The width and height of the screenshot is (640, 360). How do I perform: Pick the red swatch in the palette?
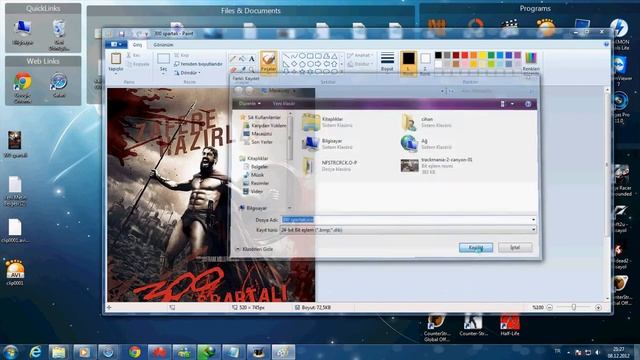point(464,55)
